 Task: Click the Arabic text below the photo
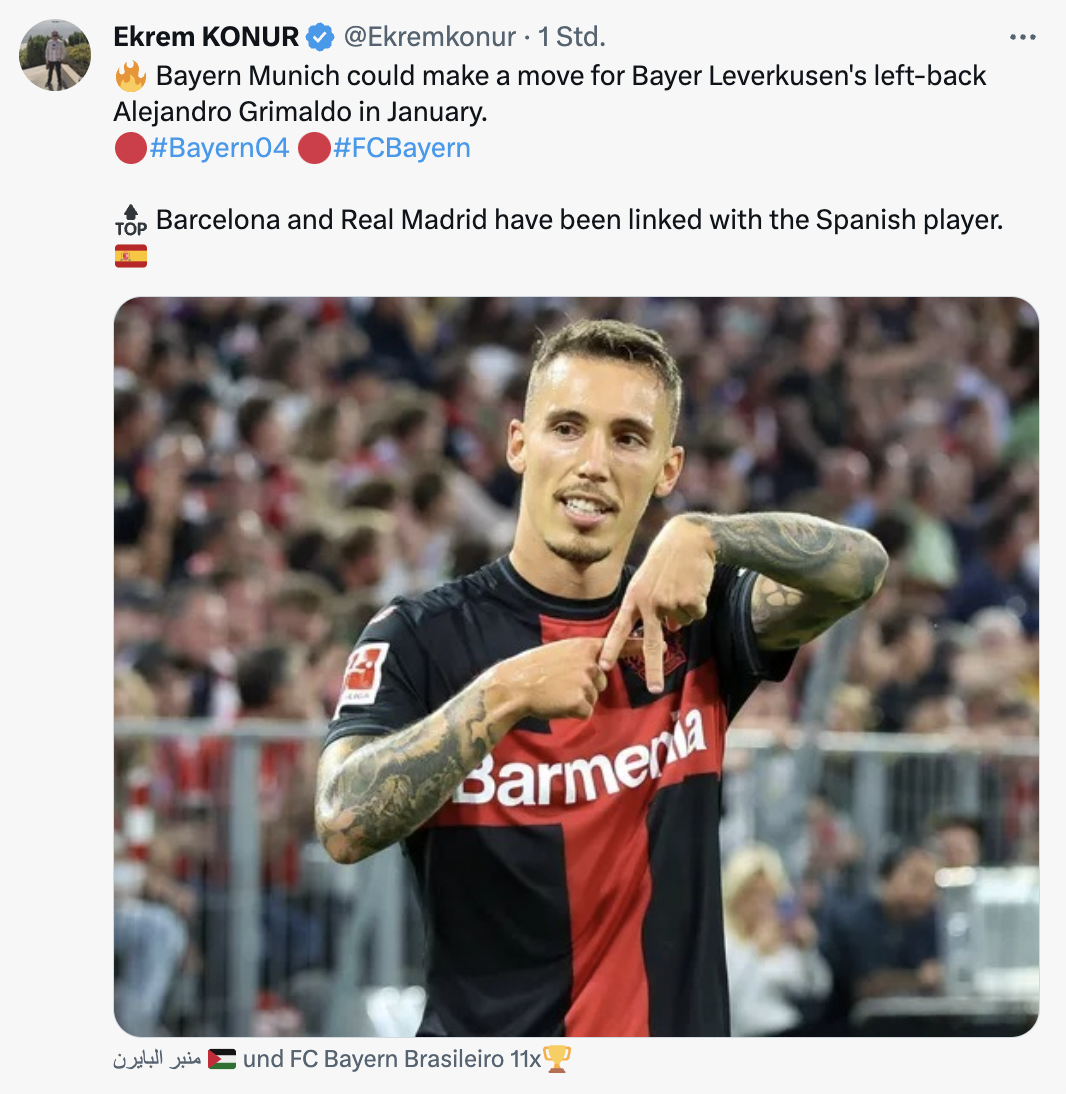pyautogui.click(x=157, y=1059)
